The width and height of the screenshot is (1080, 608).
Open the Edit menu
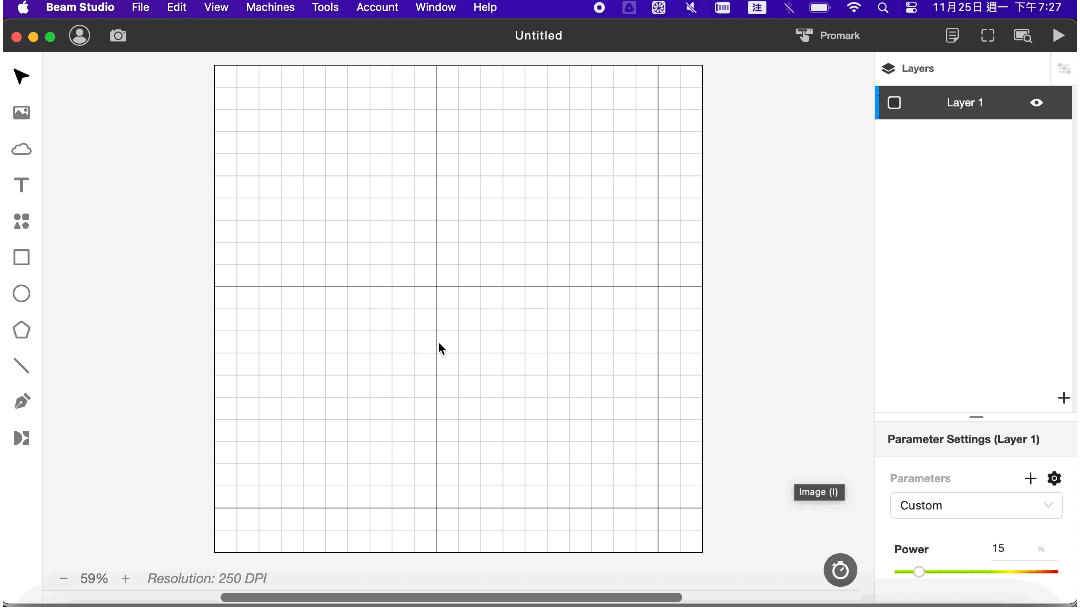(176, 8)
